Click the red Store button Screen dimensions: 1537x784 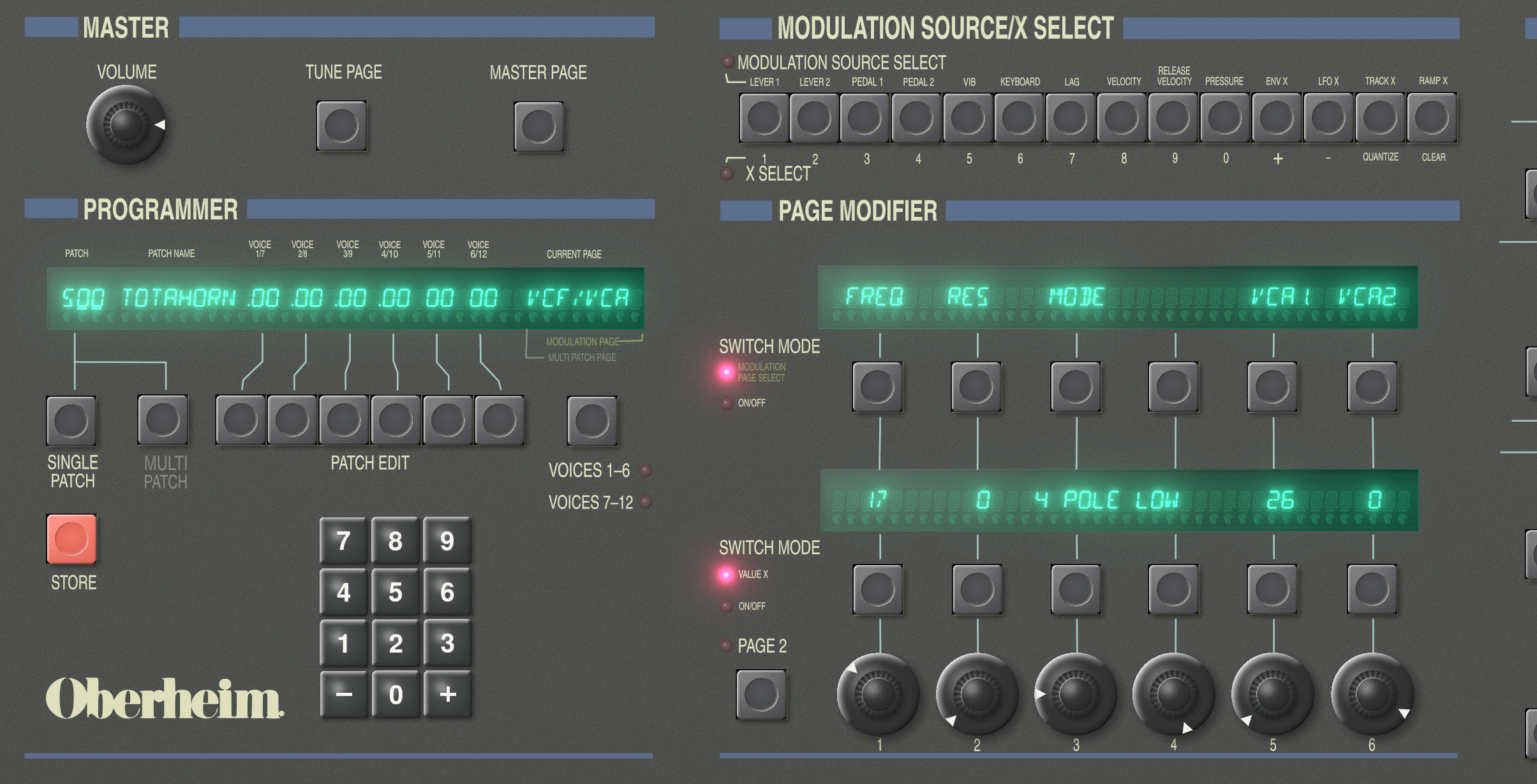71,539
